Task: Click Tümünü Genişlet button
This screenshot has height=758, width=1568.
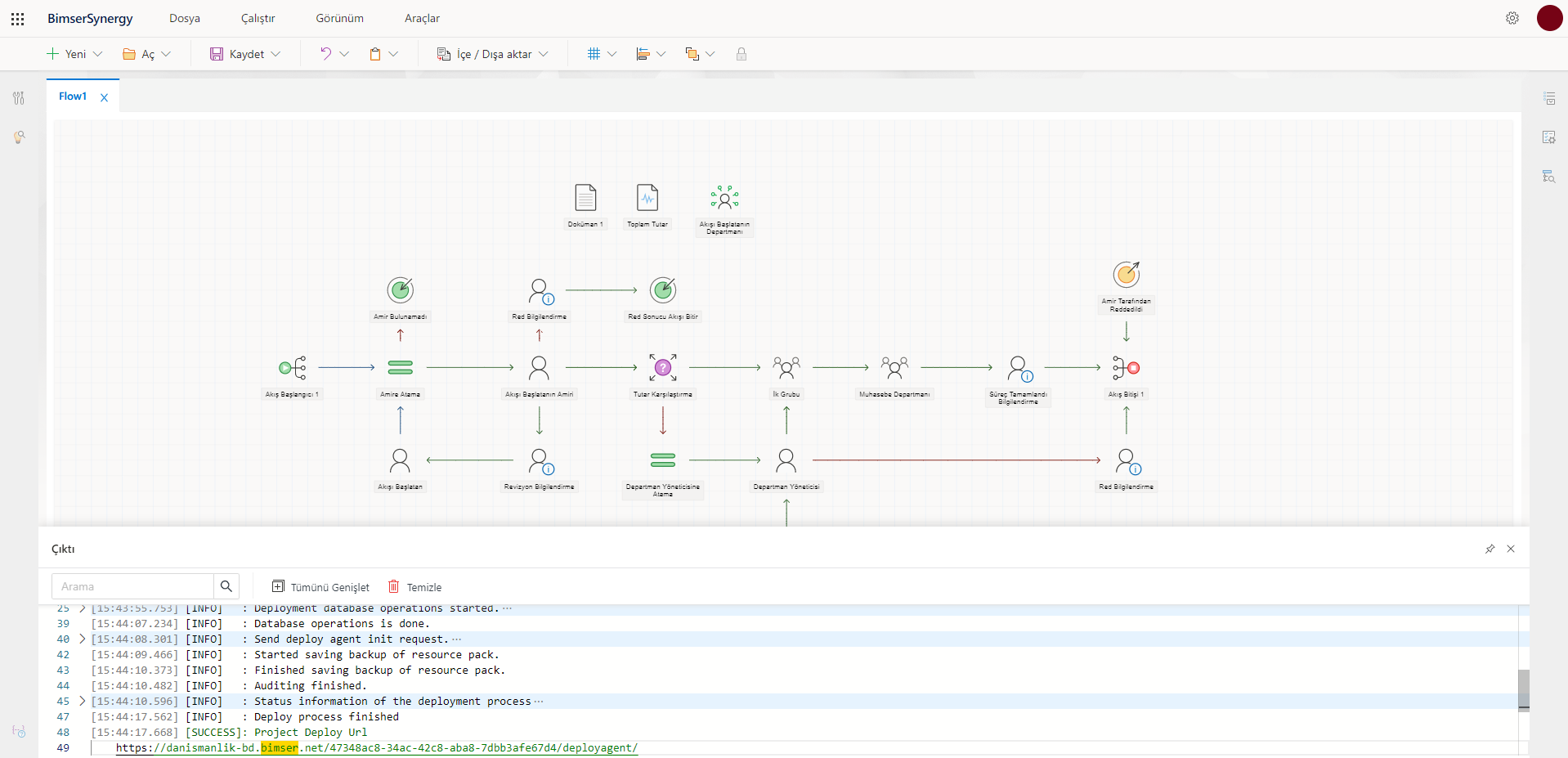Action: [x=321, y=587]
